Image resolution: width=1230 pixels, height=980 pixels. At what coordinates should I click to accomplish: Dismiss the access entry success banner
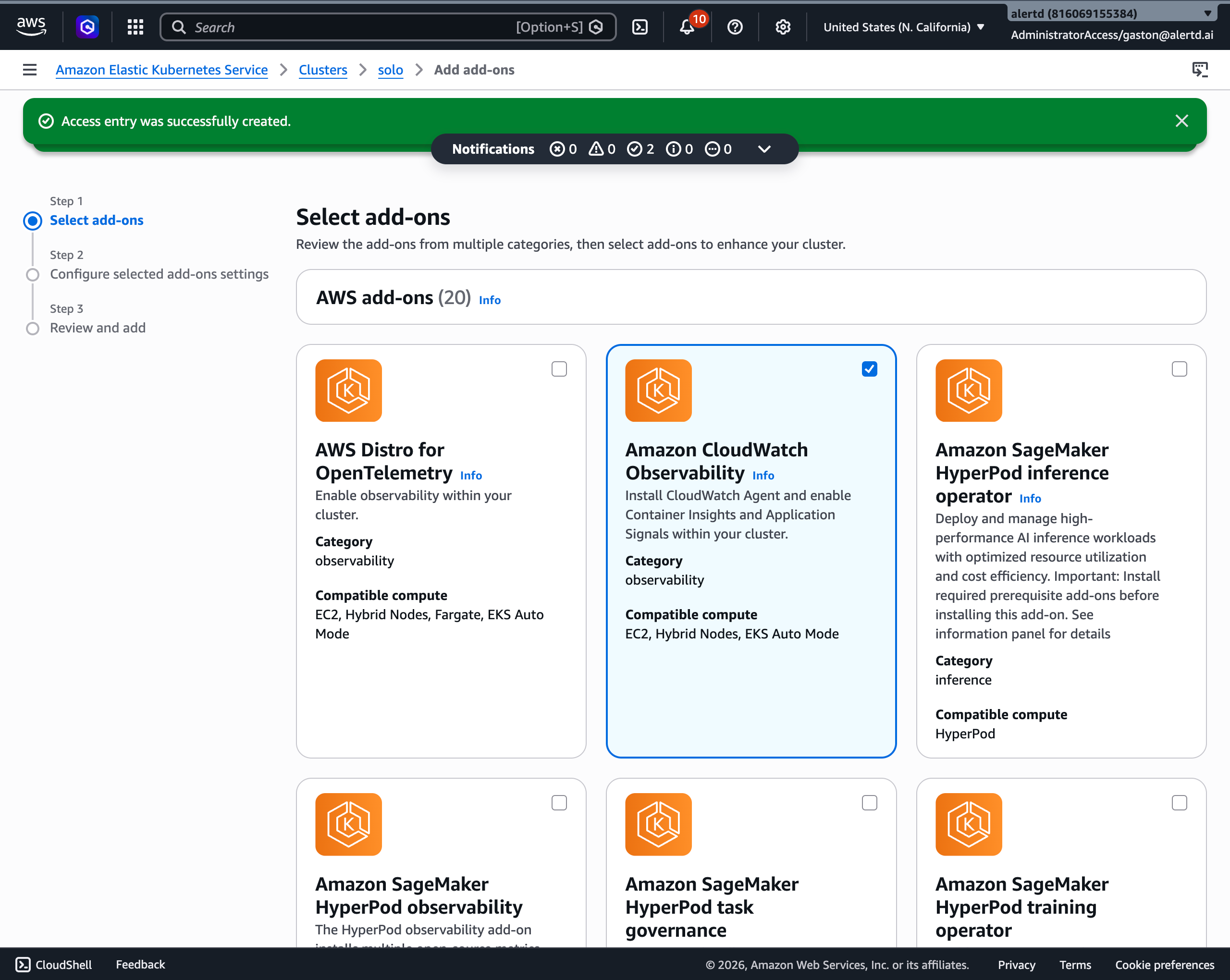[1181, 121]
